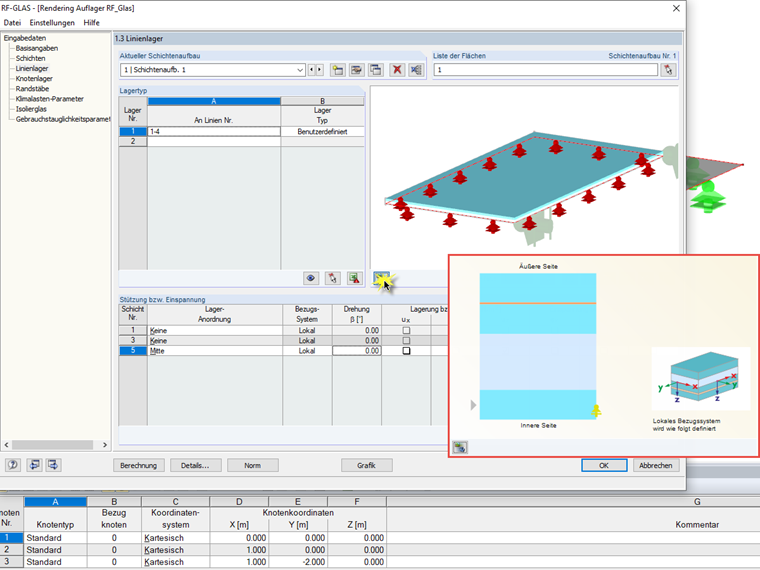Image resolution: width=760 pixels, height=570 pixels.
Task: Select Schichten in navigation tree
Action: pos(31,58)
